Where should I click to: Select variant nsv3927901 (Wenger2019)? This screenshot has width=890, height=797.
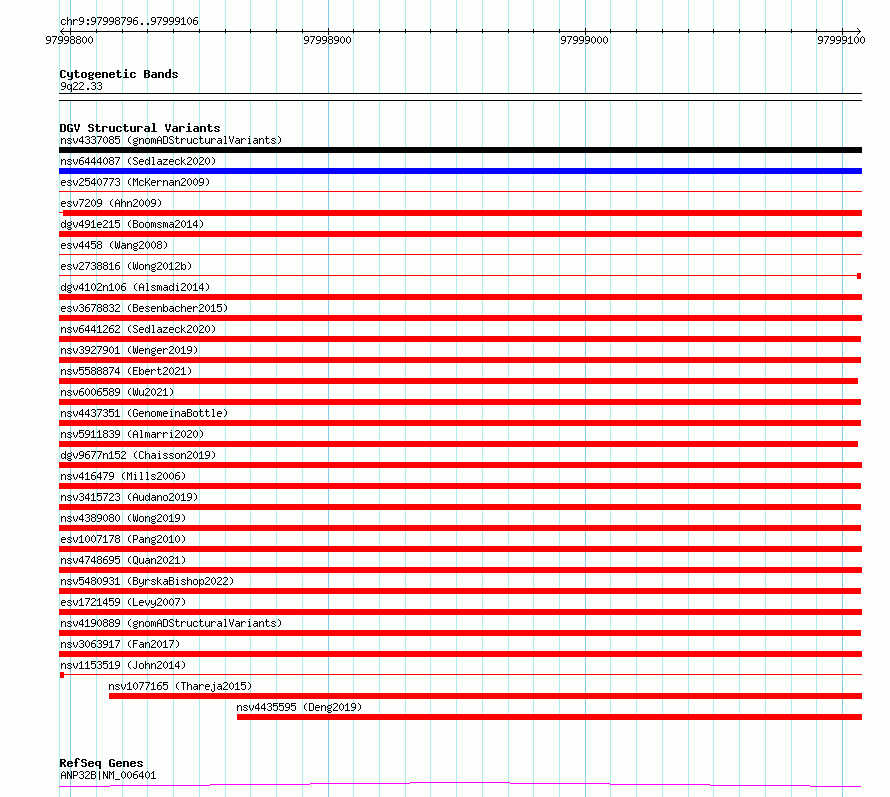(129, 350)
